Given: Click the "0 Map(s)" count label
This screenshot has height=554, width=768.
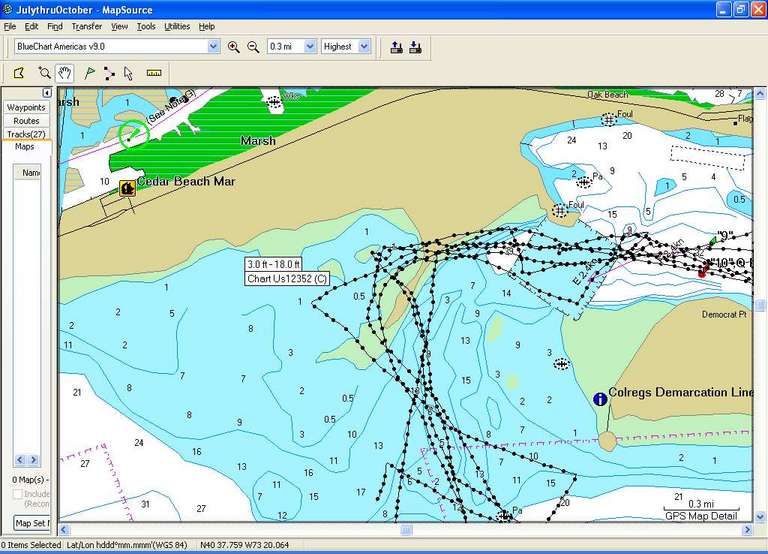Looking at the screenshot, I should click(30, 480).
